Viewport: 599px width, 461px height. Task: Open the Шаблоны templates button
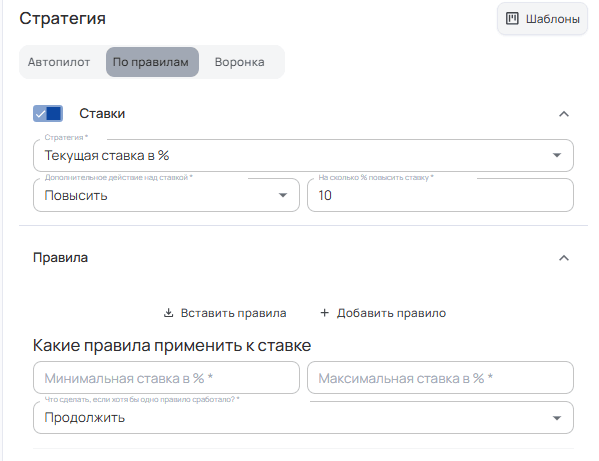[x=542, y=19]
